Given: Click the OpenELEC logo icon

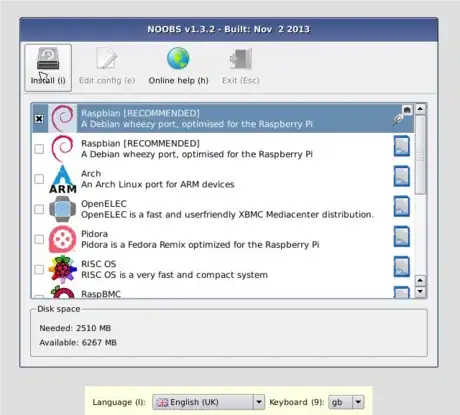Looking at the screenshot, I should 62,209.
